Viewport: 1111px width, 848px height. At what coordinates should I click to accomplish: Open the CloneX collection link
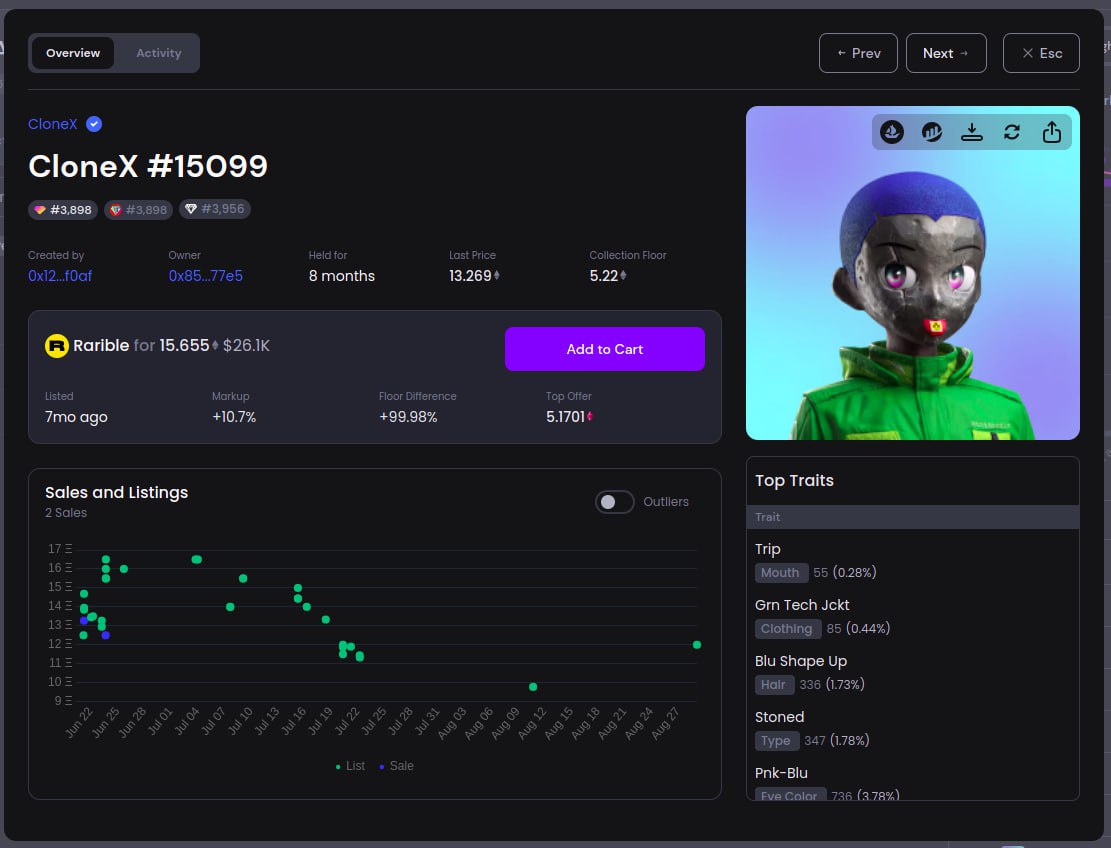tap(52, 124)
